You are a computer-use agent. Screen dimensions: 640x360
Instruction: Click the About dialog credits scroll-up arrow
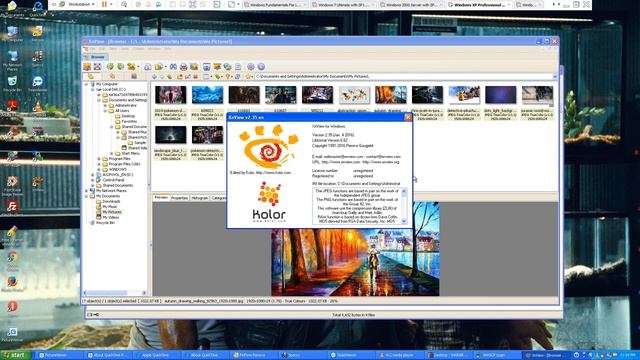tap(404, 191)
